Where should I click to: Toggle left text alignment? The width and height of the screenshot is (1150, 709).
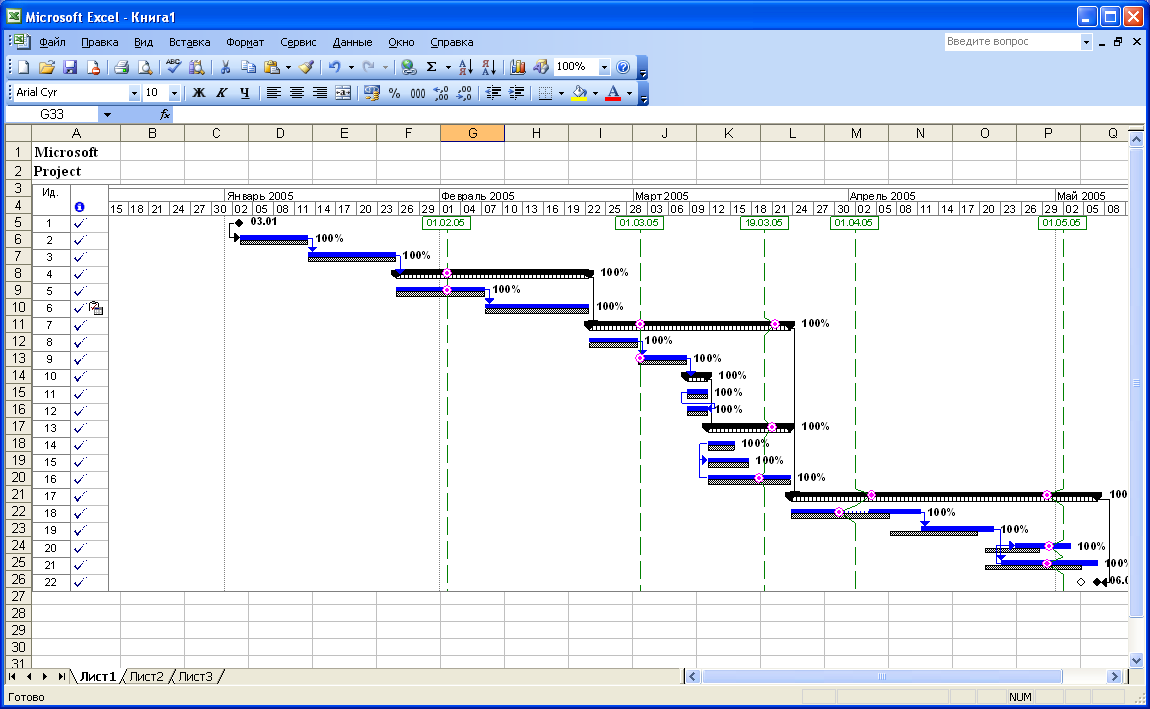pos(274,93)
